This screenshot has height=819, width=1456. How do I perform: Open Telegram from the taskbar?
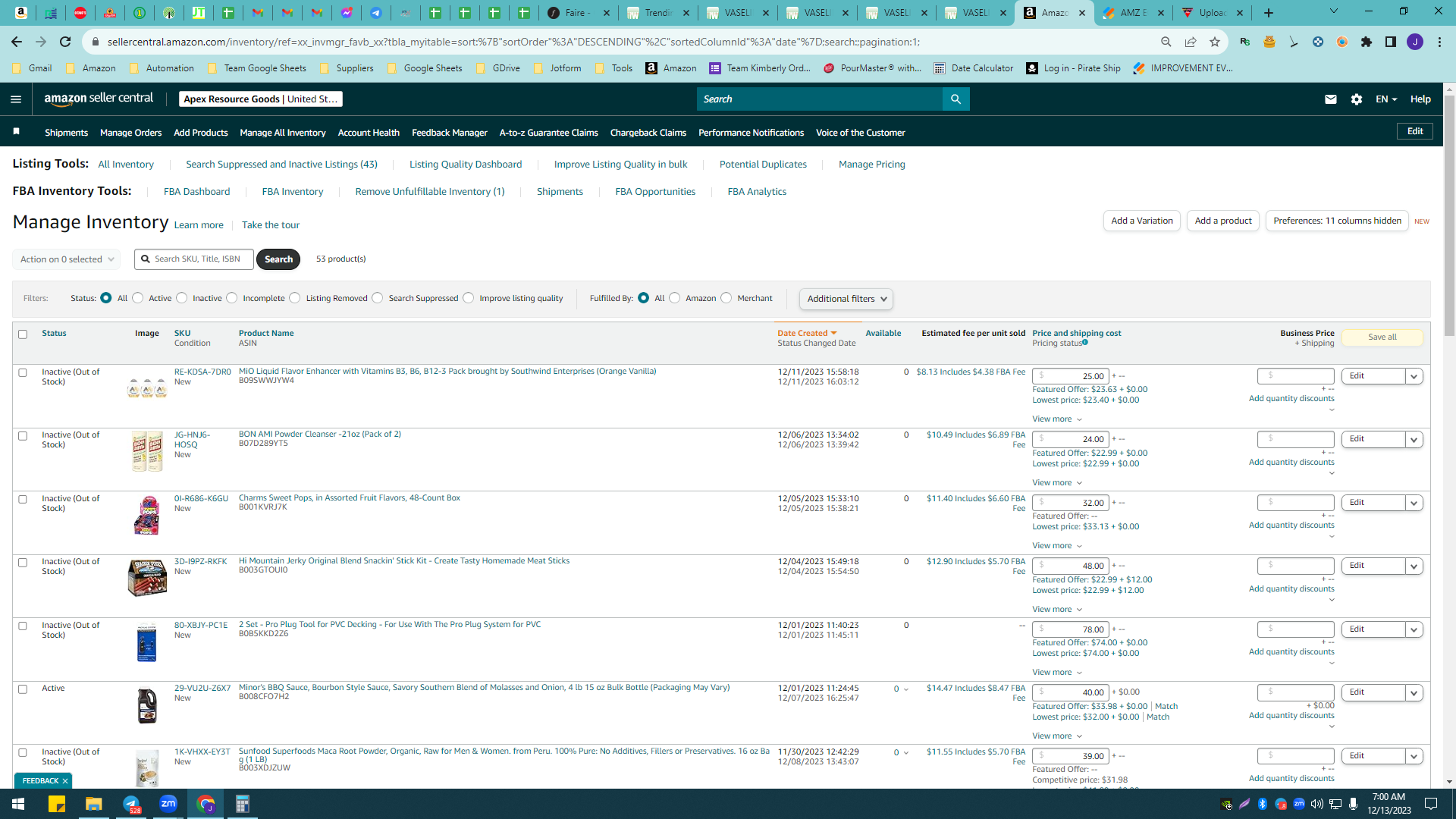point(131,804)
